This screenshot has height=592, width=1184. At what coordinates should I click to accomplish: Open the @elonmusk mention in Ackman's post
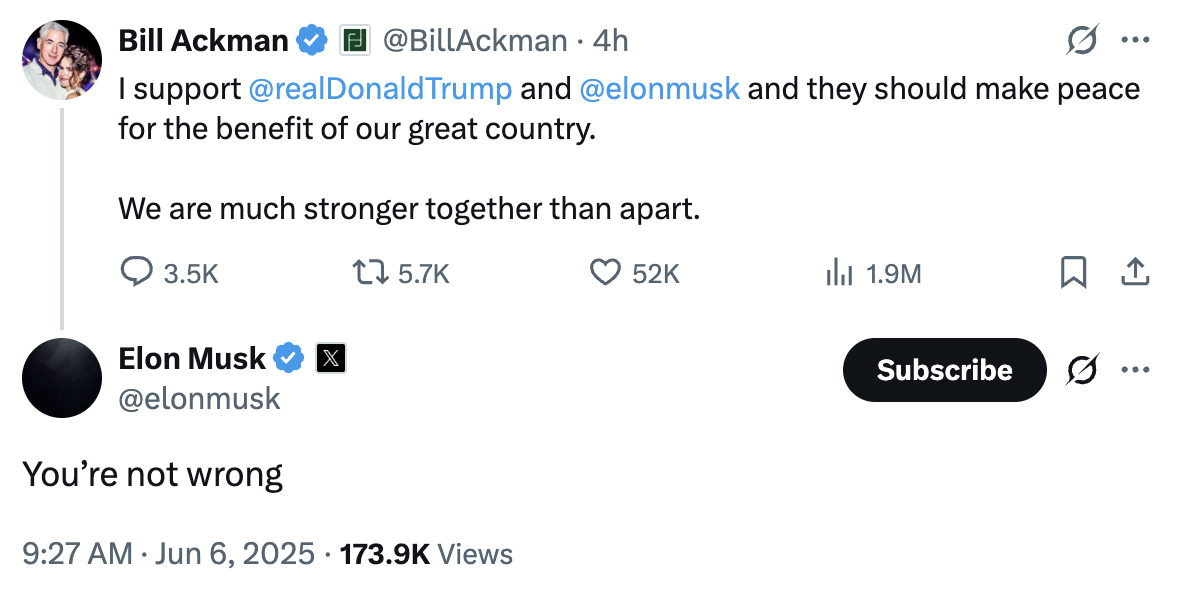point(660,89)
